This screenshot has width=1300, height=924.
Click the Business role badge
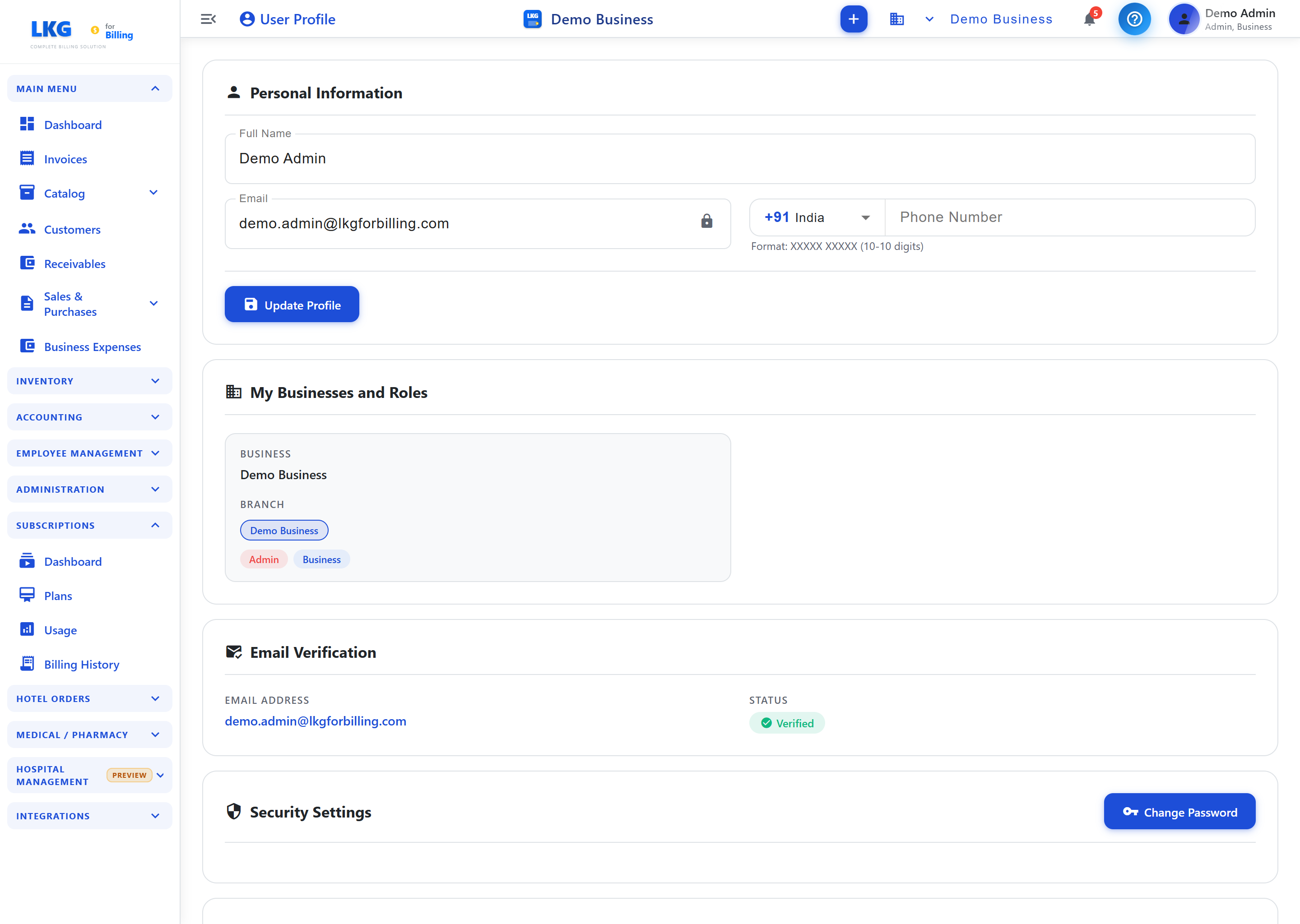[321, 559]
